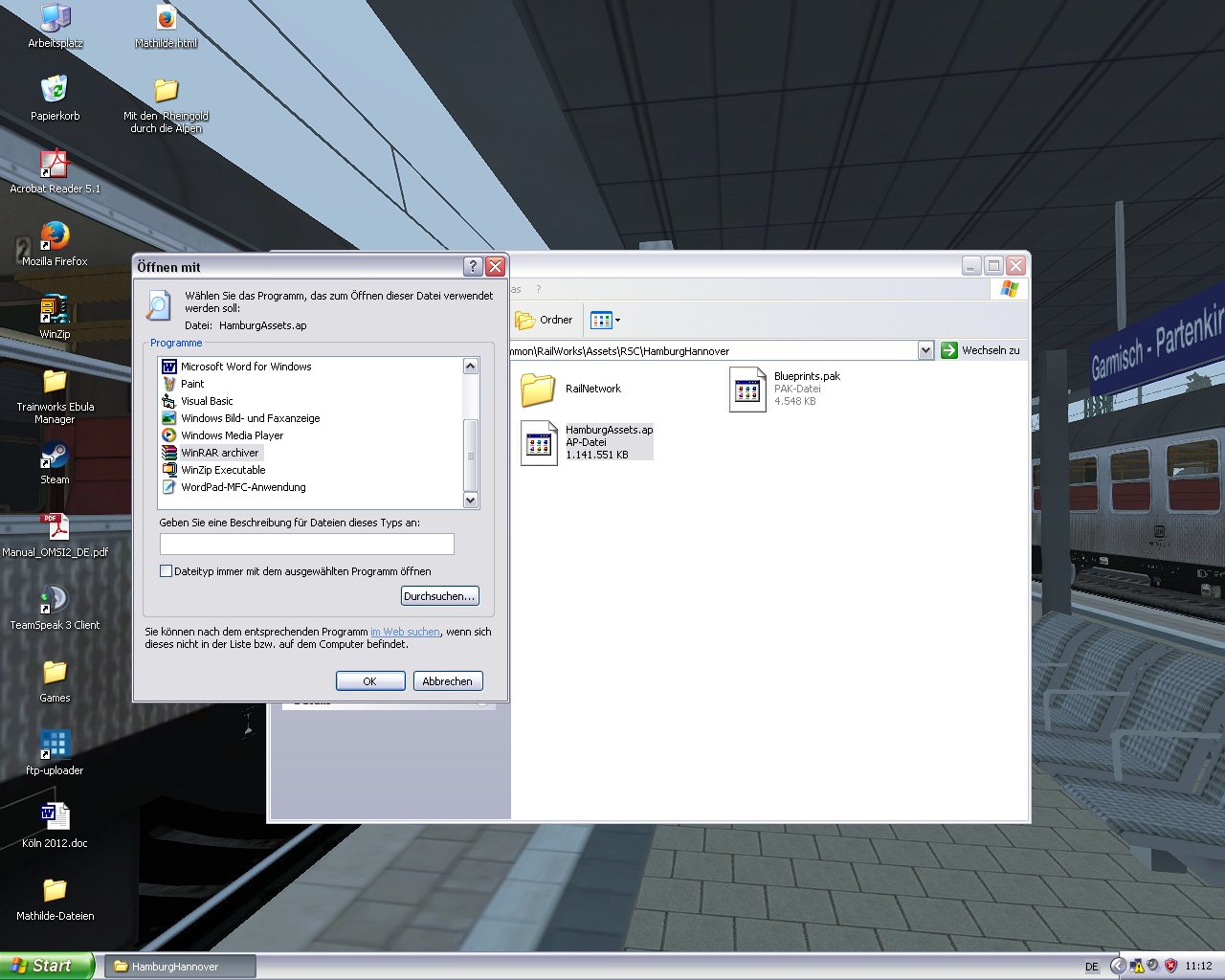This screenshot has width=1225, height=980.
Task: Click the help question mark in Öffnen mit
Action: point(473,266)
